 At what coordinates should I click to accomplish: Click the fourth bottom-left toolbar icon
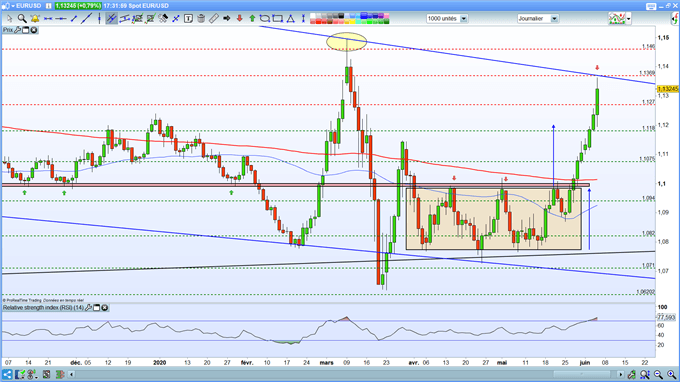coord(46,374)
